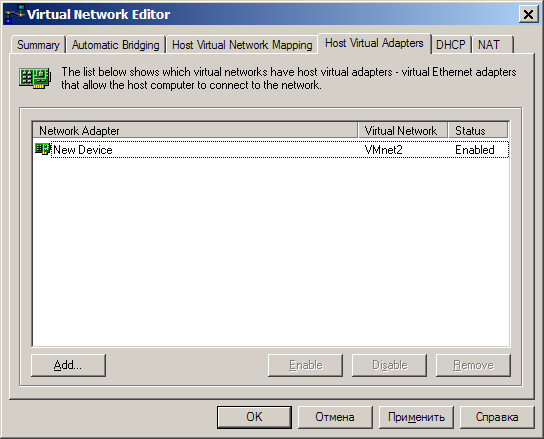Close the Virtual Network Editor window
Viewport: 544px width, 439px height.
tap(528, 15)
